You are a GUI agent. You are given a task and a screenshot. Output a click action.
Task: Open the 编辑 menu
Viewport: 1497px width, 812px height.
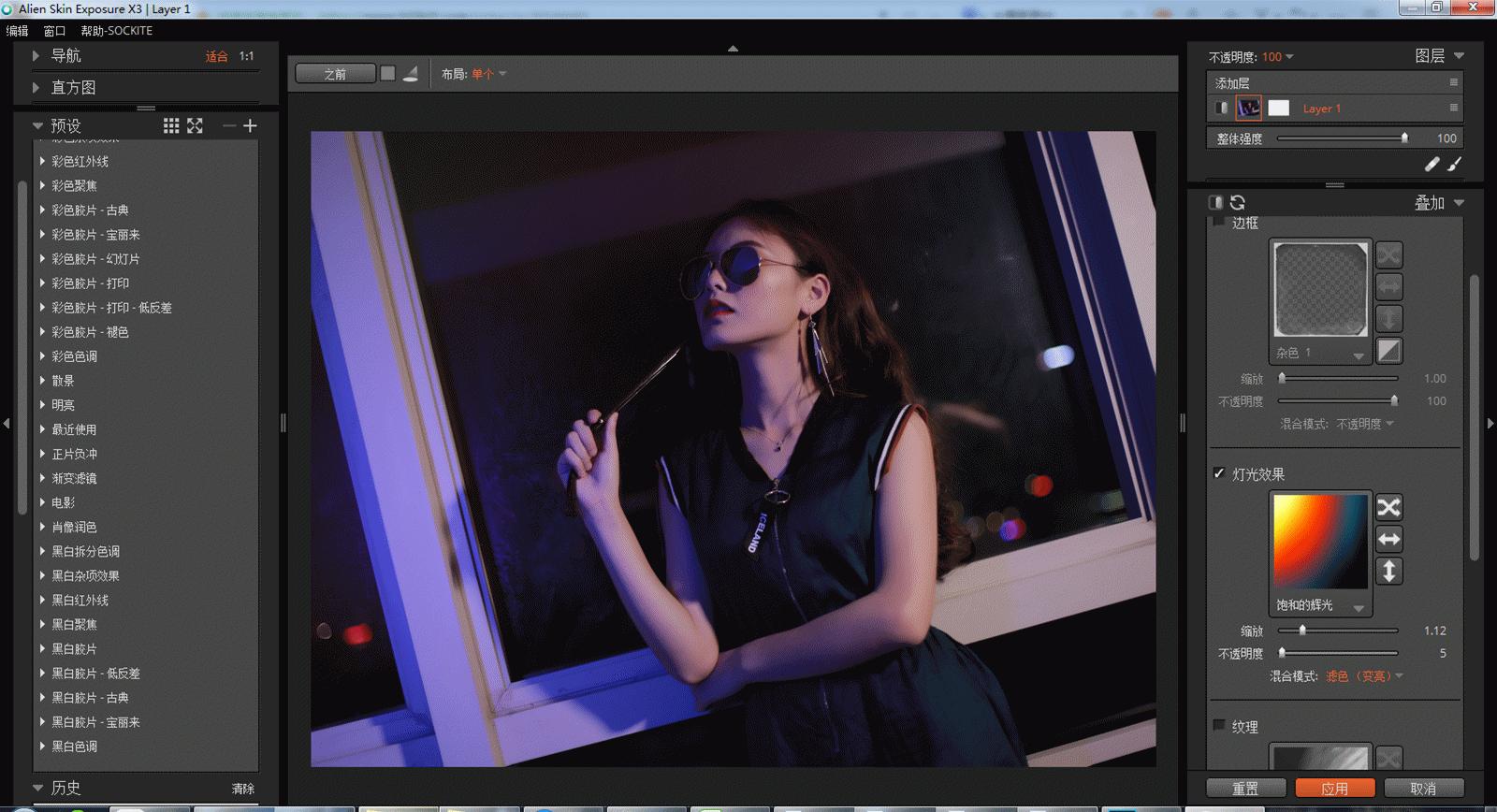click(17, 31)
